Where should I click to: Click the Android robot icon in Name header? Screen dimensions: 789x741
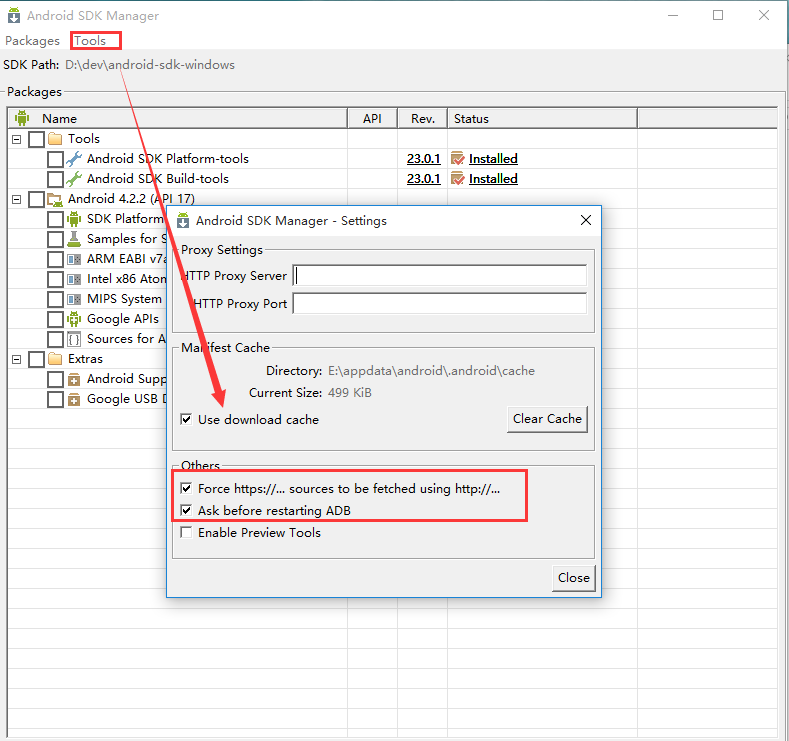pyautogui.click(x=22, y=118)
